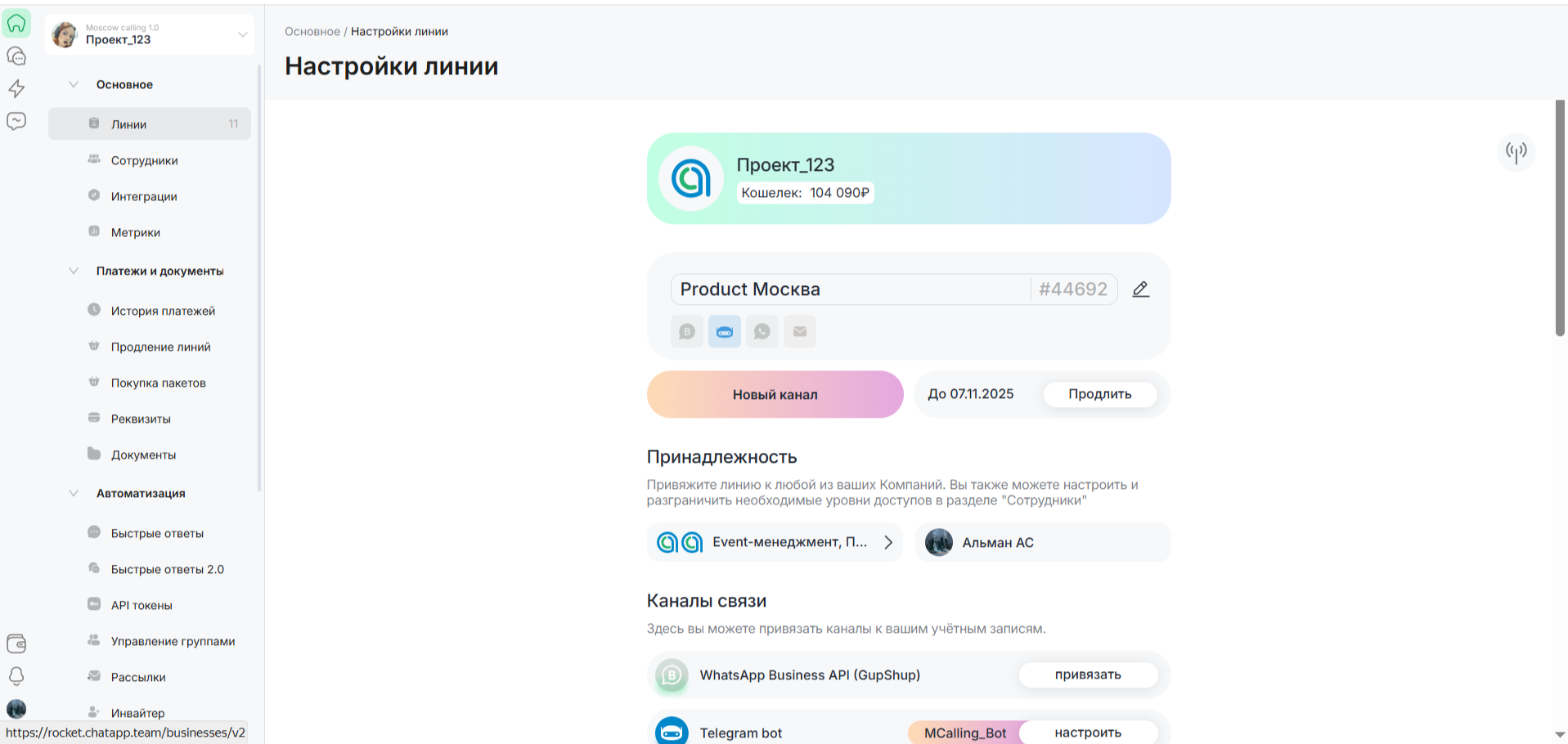1568x744 pixels.
Task: Click the home icon in left rail
Action: (16, 24)
